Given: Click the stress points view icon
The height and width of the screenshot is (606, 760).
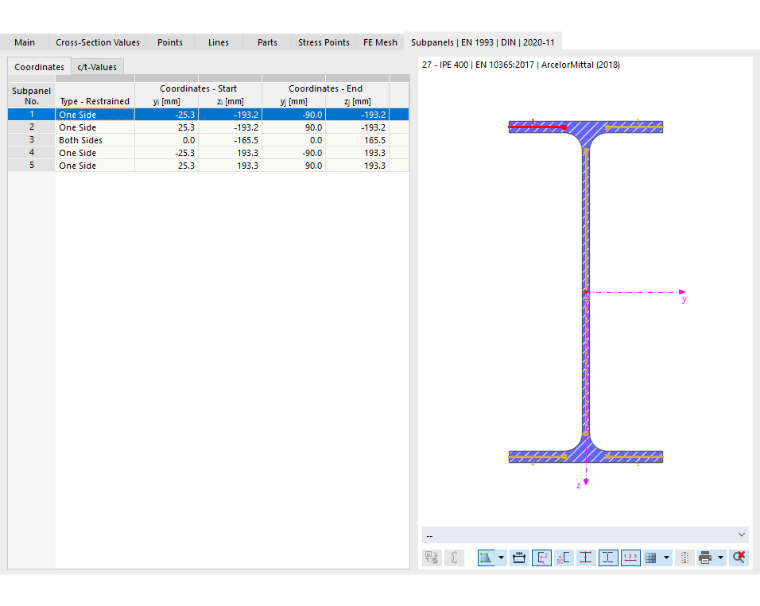Looking at the screenshot, I should [486, 558].
